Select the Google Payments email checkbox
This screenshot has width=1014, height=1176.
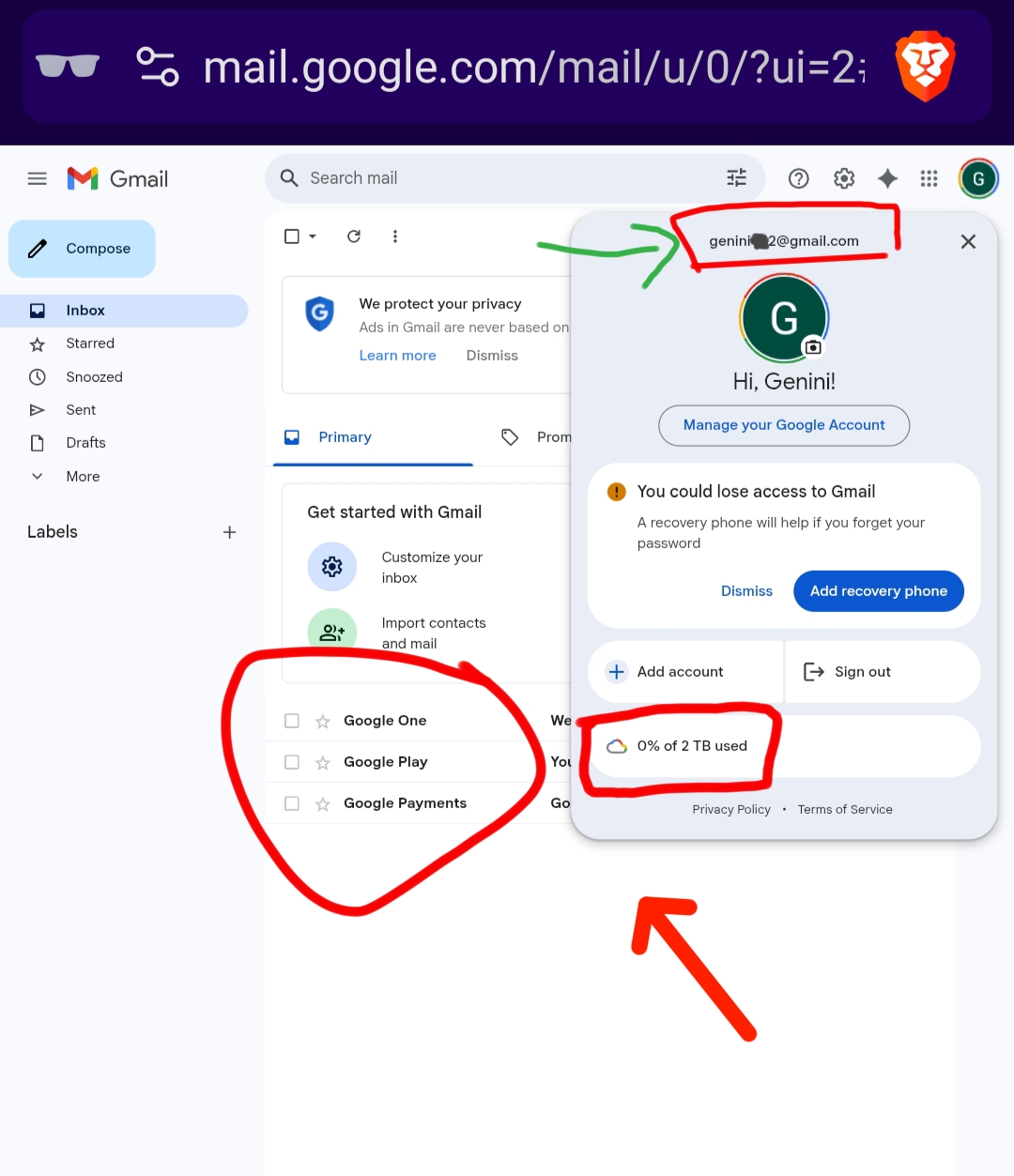292,803
